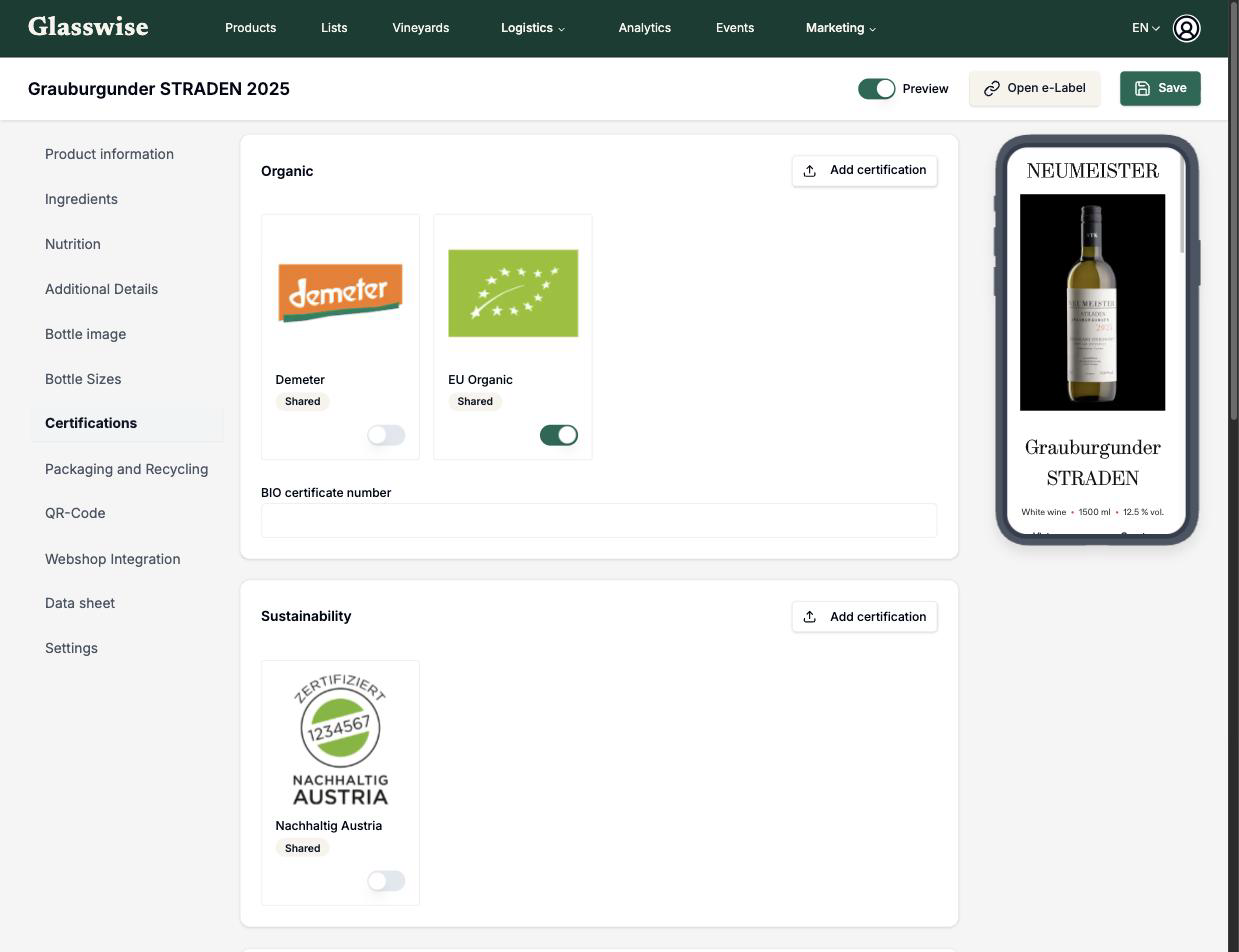1239x952 pixels.
Task: Go to Bottle image section
Action: tap(85, 334)
